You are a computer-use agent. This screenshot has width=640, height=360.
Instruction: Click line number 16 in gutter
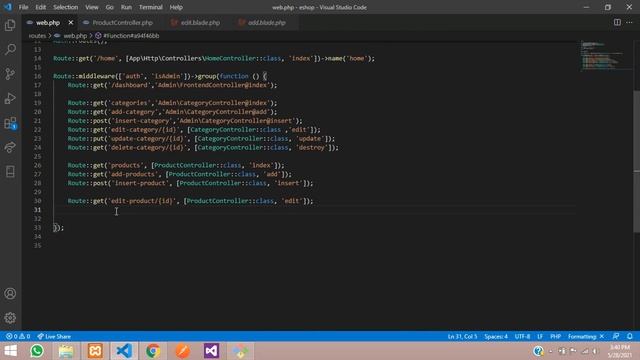pos(38,76)
